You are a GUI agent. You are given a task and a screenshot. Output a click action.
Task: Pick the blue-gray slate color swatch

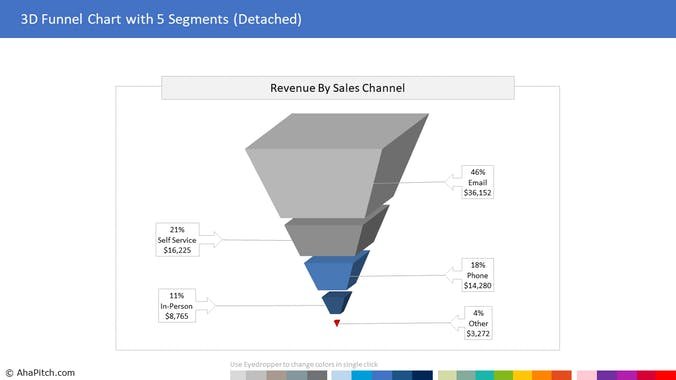point(297,375)
